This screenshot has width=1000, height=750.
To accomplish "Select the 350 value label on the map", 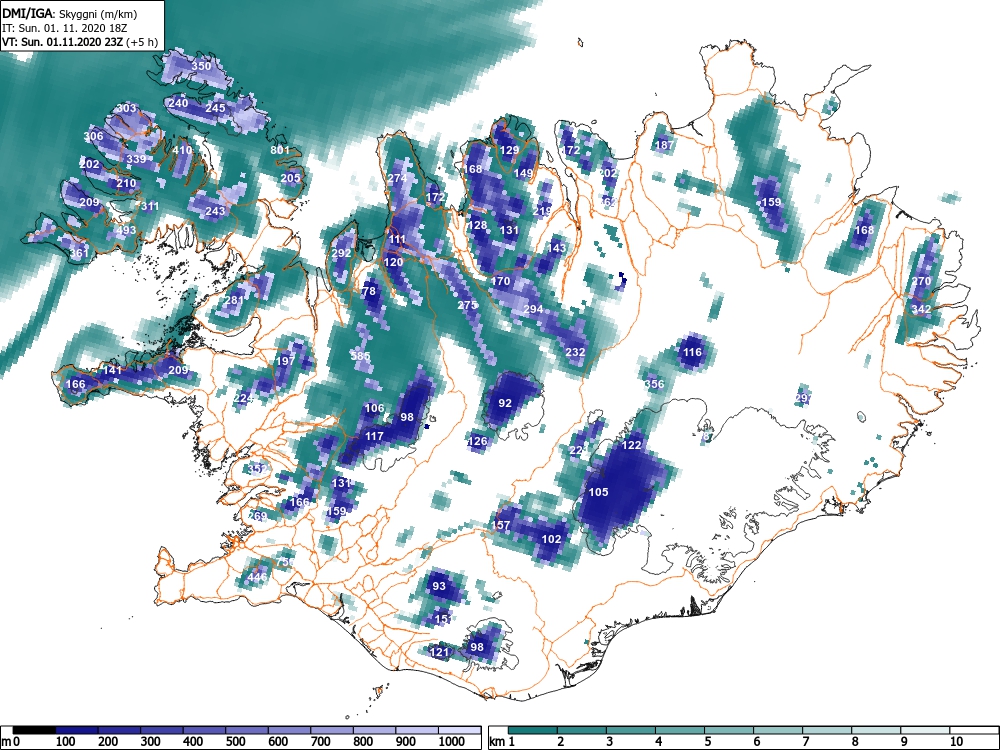I will tap(202, 66).
